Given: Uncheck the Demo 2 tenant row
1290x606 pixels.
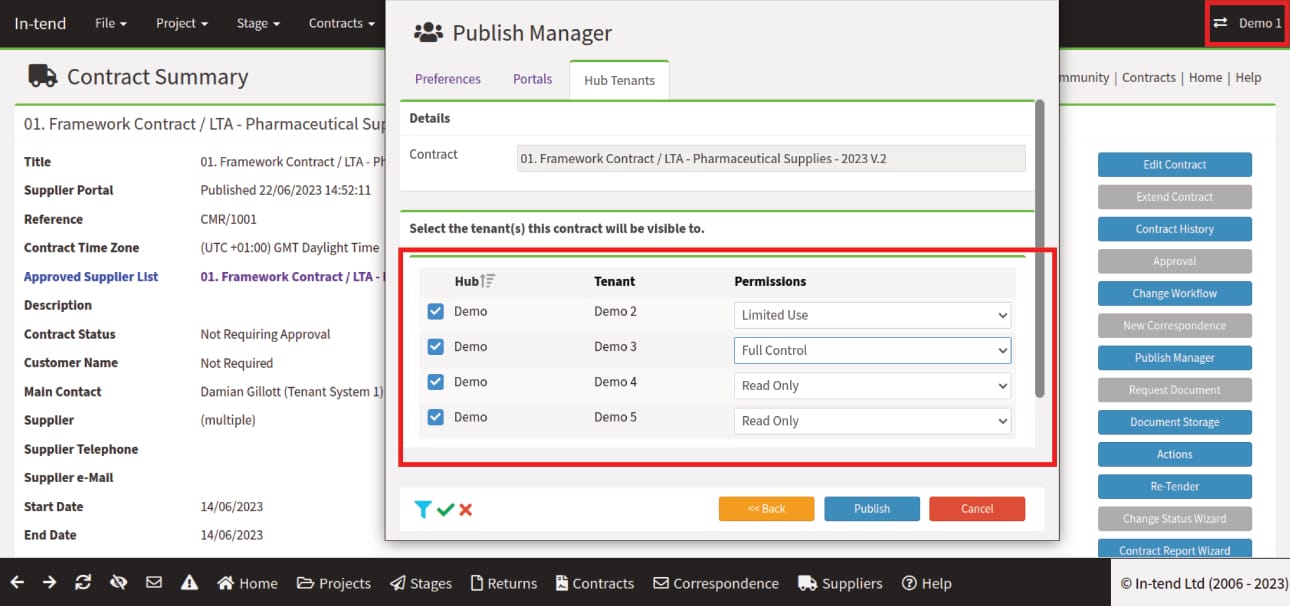Looking at the screenshot, I should [435, 311].
